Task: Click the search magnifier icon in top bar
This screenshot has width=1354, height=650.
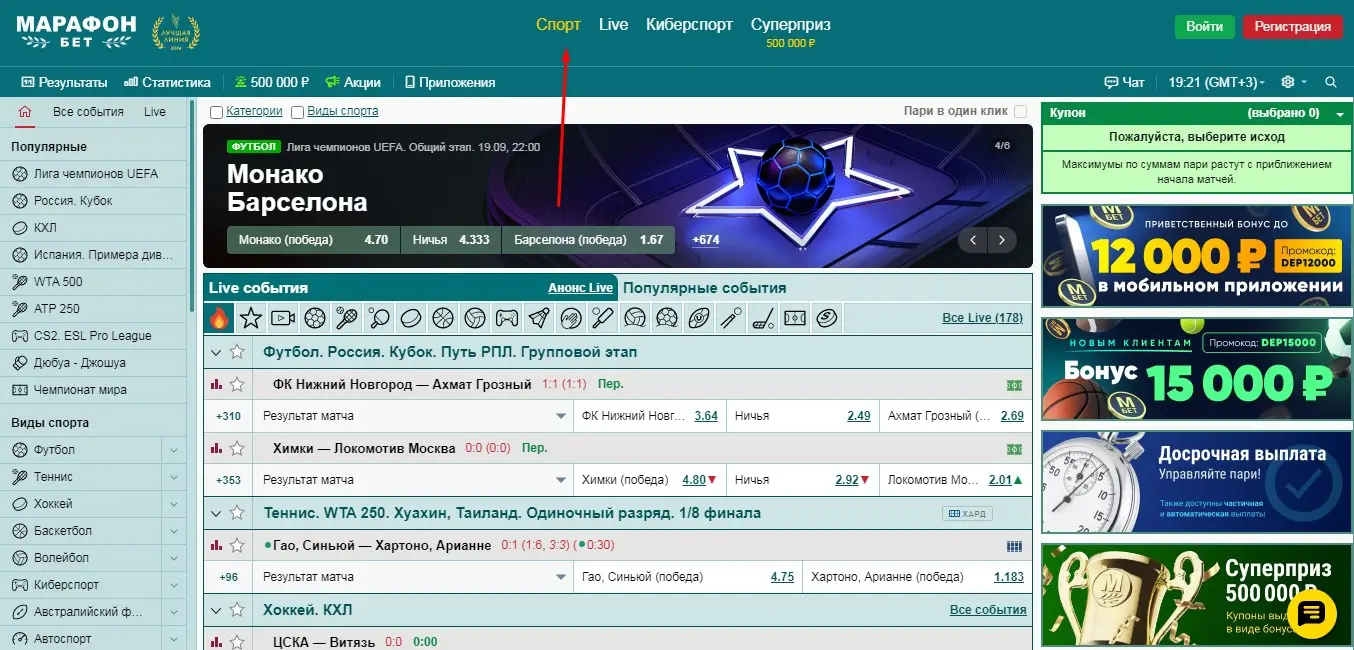Action: (1330, 82)
